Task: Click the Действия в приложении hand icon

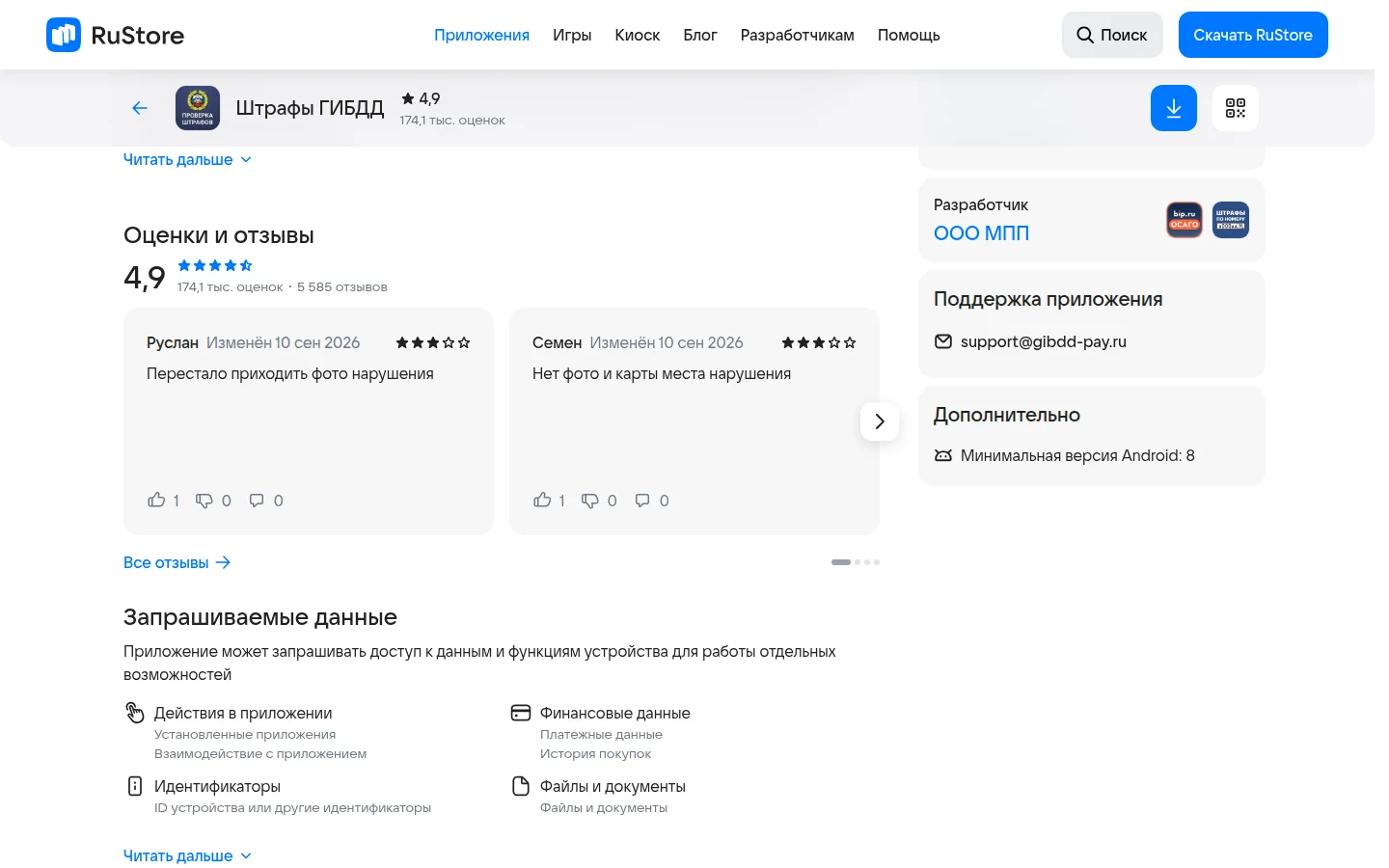Action: (135, 713)
